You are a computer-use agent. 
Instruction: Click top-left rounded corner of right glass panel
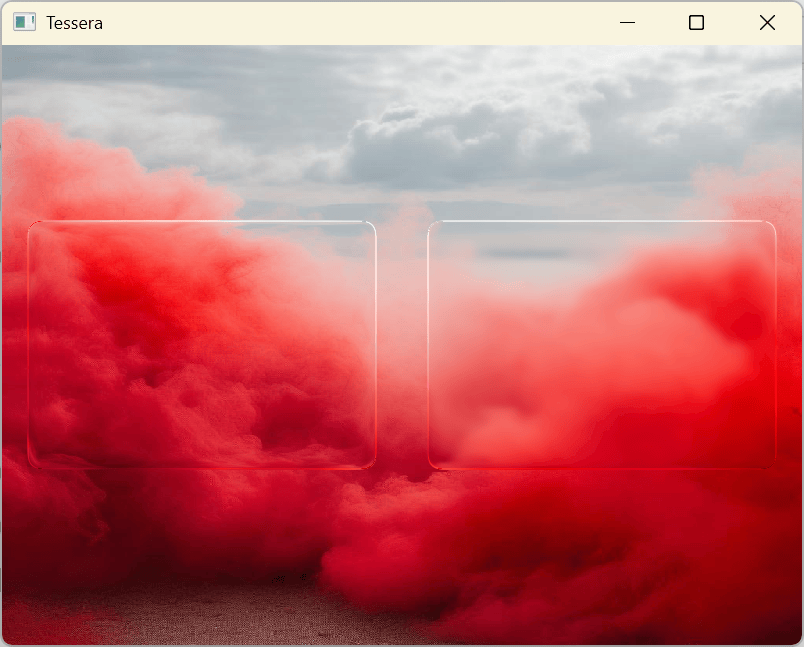(433, 227)
